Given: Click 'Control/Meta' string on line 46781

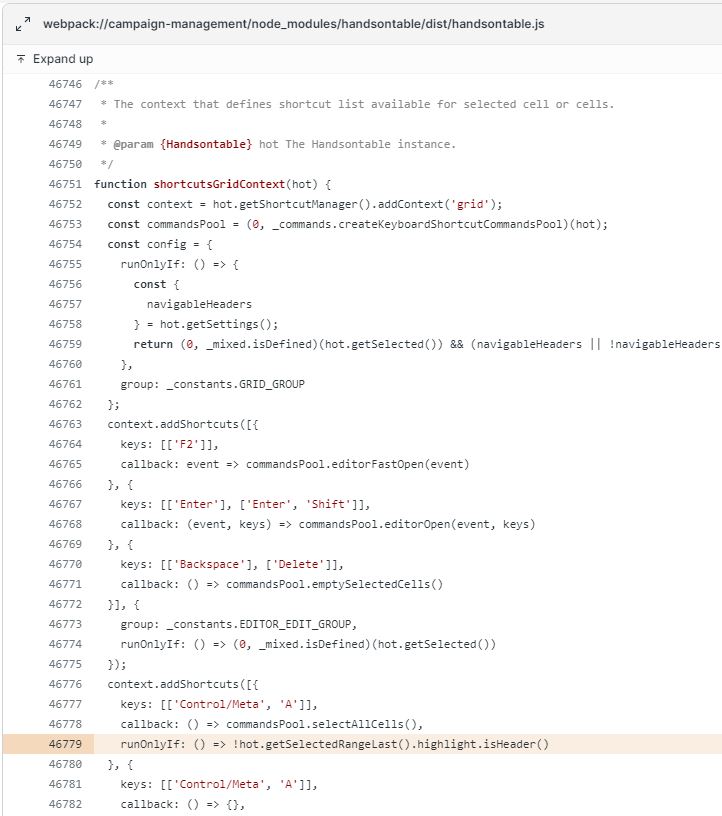Looking at the screenshot, I should pos(219,784).
